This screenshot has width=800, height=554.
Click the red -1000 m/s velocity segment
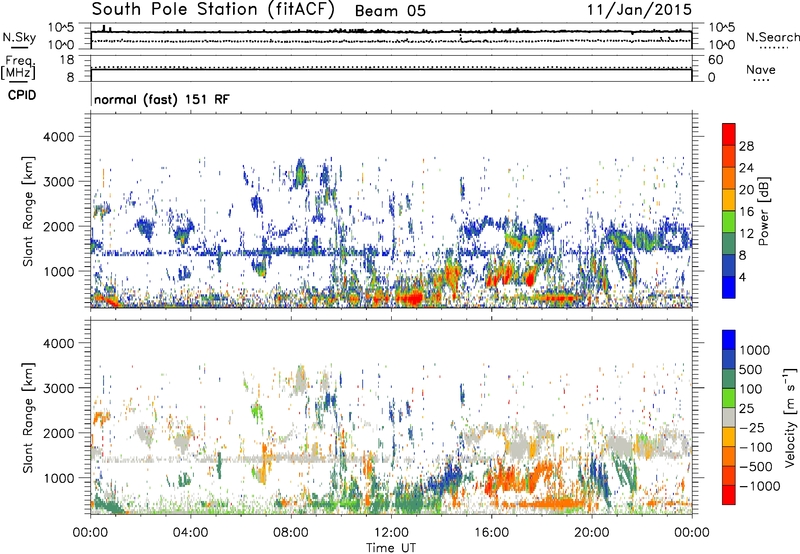tap(729, 495)
